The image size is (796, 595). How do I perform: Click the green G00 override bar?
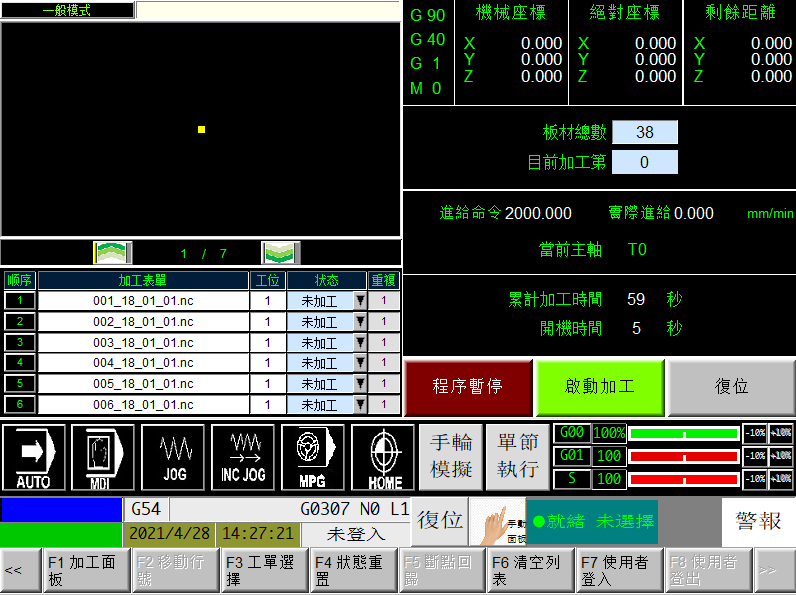pyautogui.click(x=683, y=433)
